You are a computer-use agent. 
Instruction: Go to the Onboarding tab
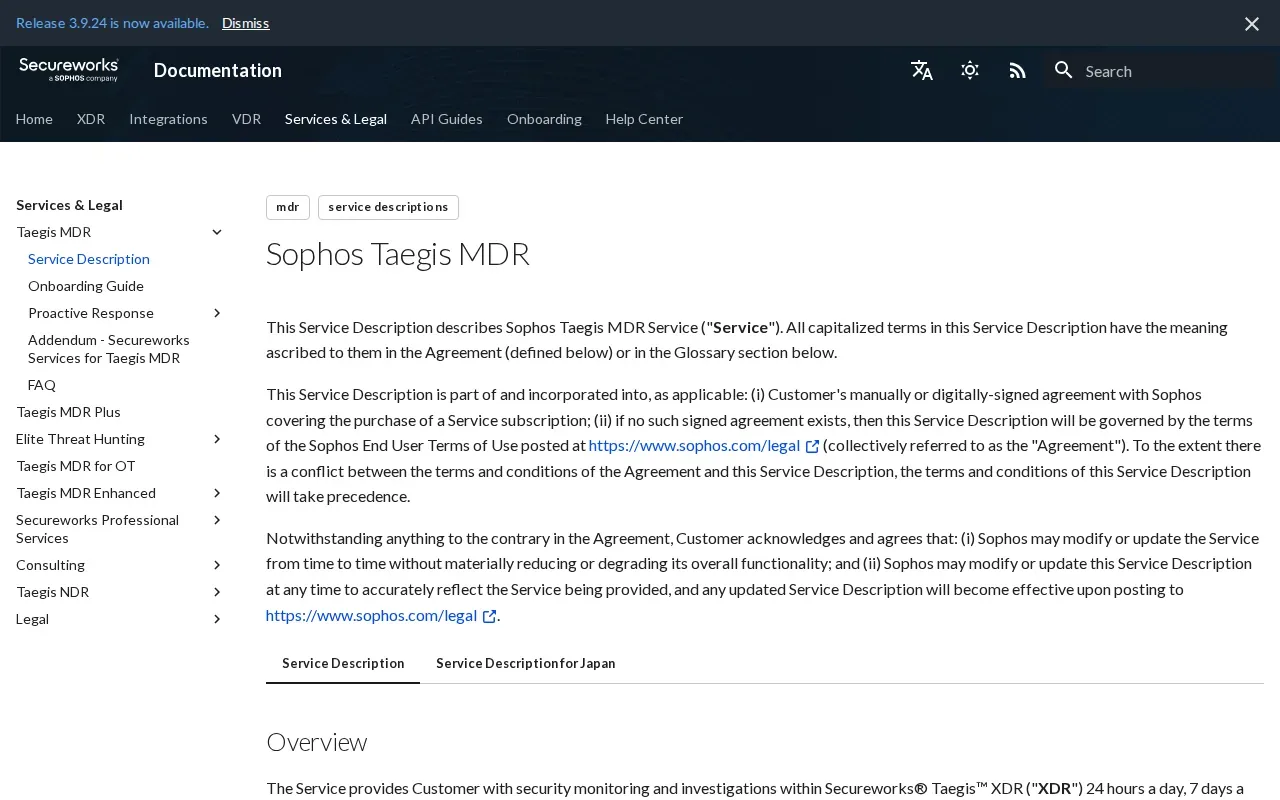544,119
